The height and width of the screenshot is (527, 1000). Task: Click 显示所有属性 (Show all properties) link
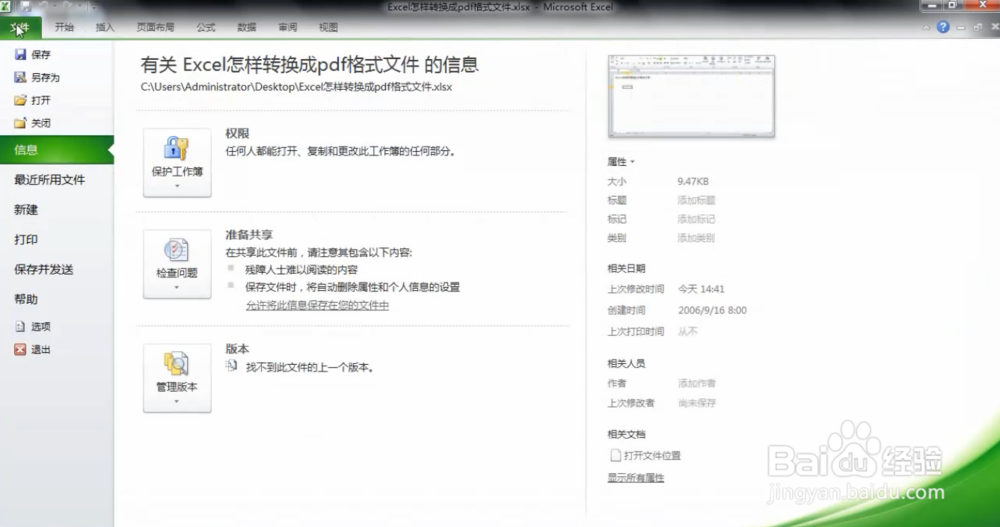coord(636,478)
